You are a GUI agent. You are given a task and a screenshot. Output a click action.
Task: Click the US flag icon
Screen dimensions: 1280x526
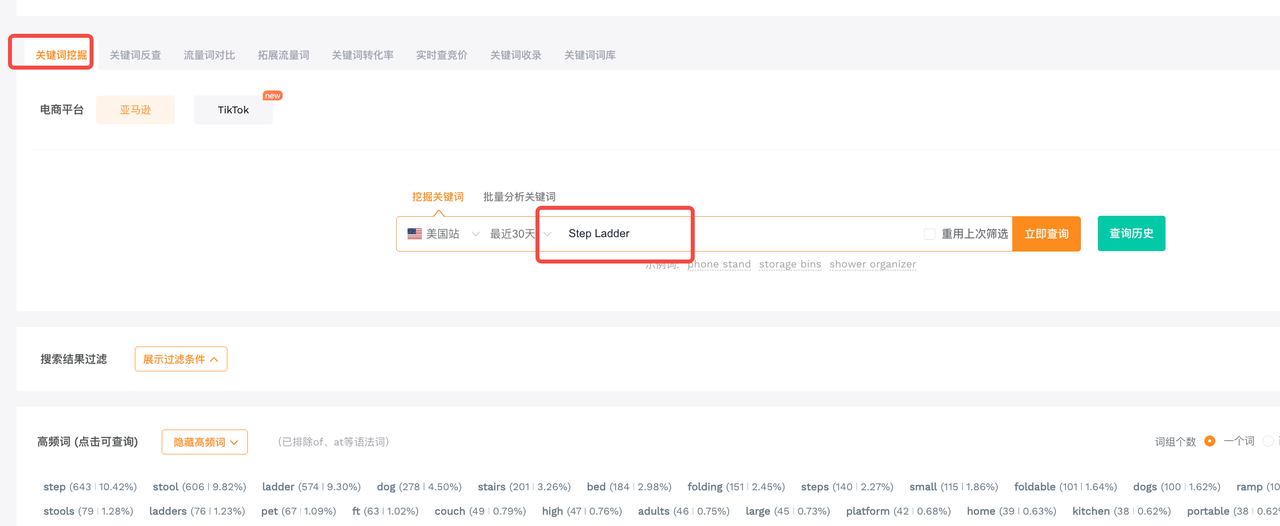[x=414, y=234]
